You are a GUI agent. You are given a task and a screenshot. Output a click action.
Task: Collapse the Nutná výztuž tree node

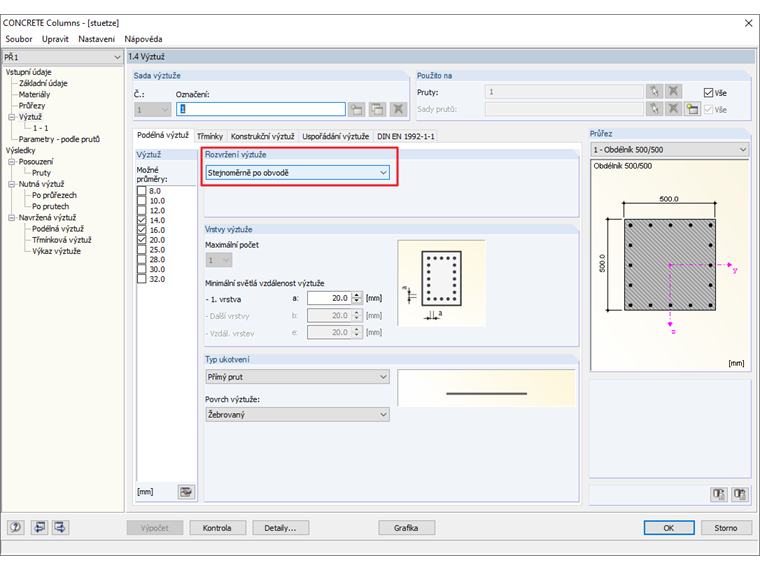pyautogui.click(x=12, y=184)
